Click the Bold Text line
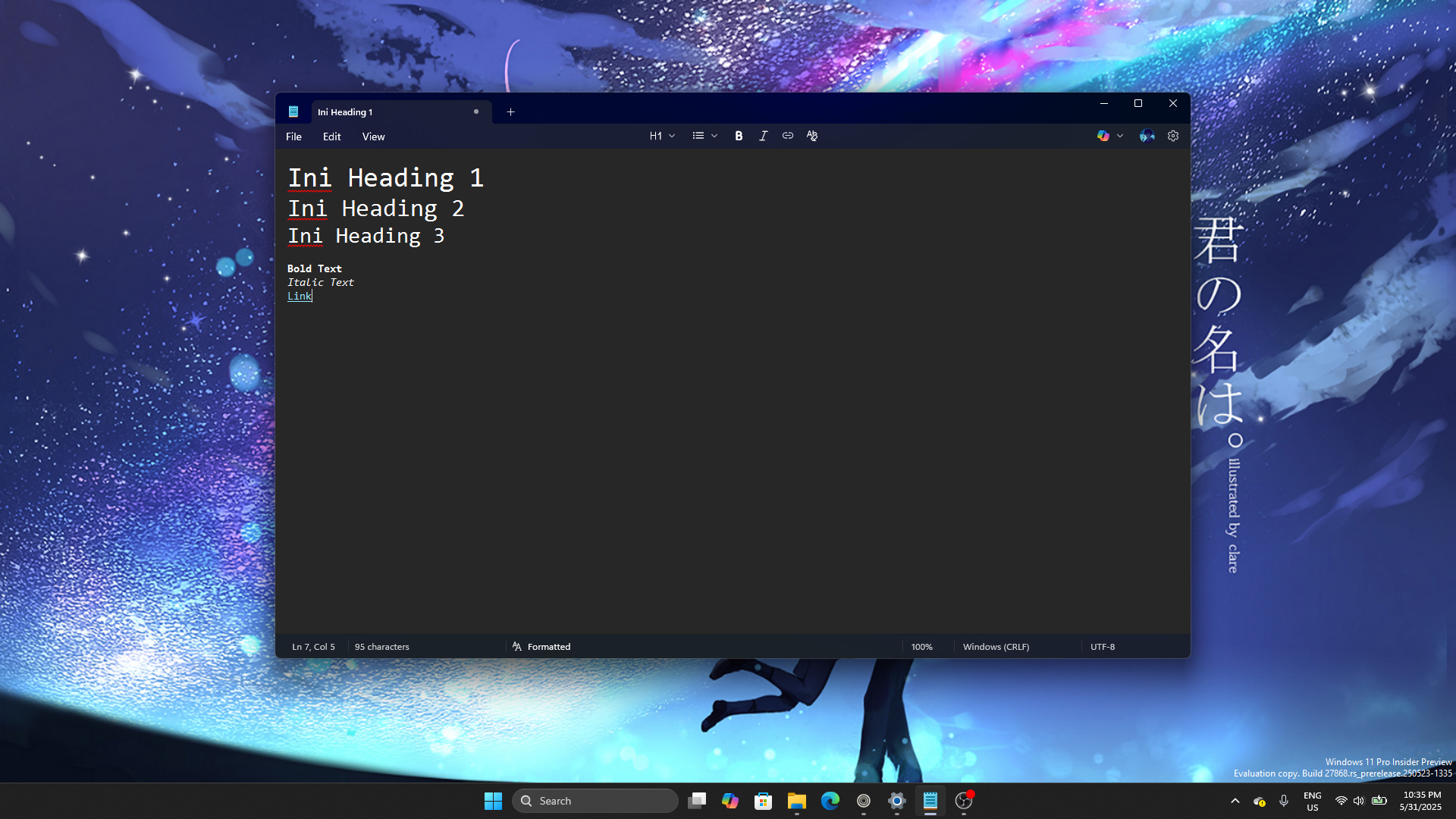The width and height of the screenshot is (1456, 819). coord(314,268)
